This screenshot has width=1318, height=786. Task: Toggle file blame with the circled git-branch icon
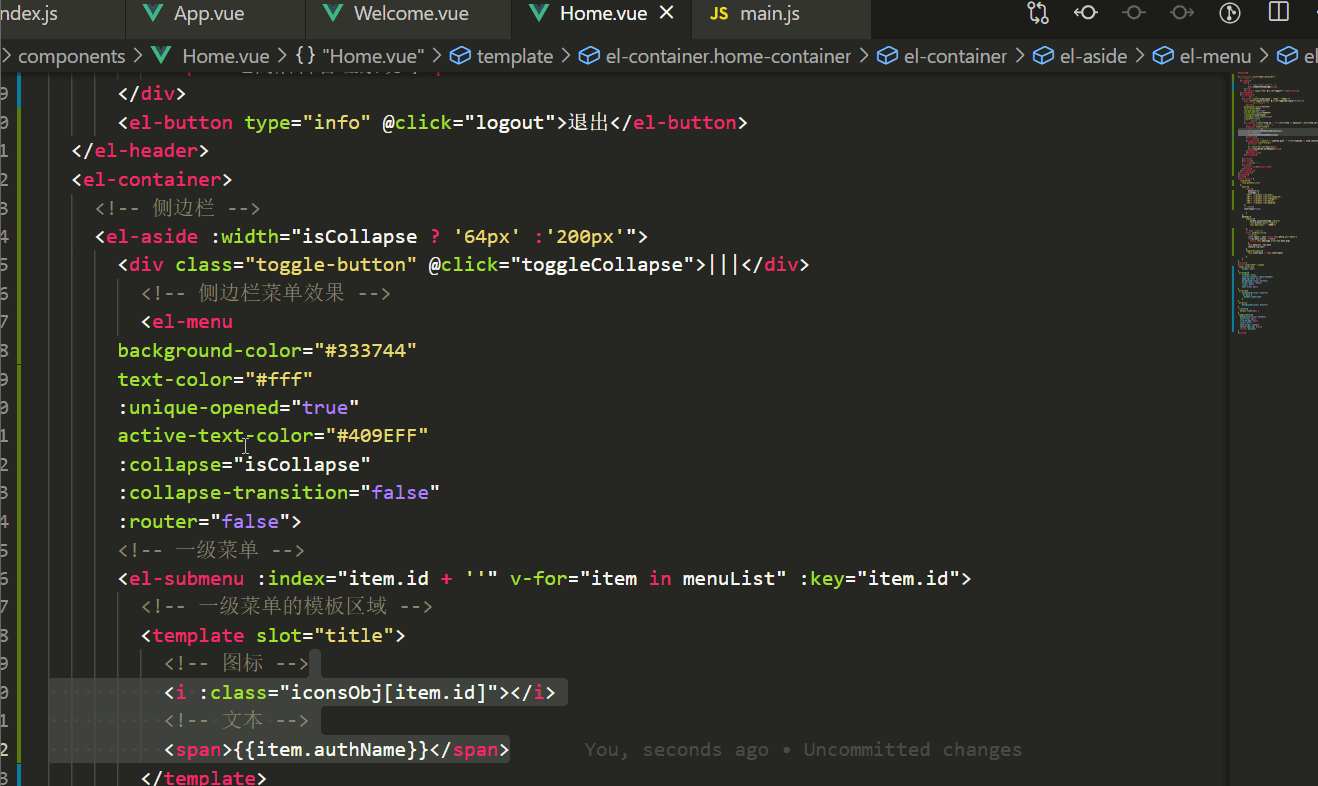coord(1230,13)
